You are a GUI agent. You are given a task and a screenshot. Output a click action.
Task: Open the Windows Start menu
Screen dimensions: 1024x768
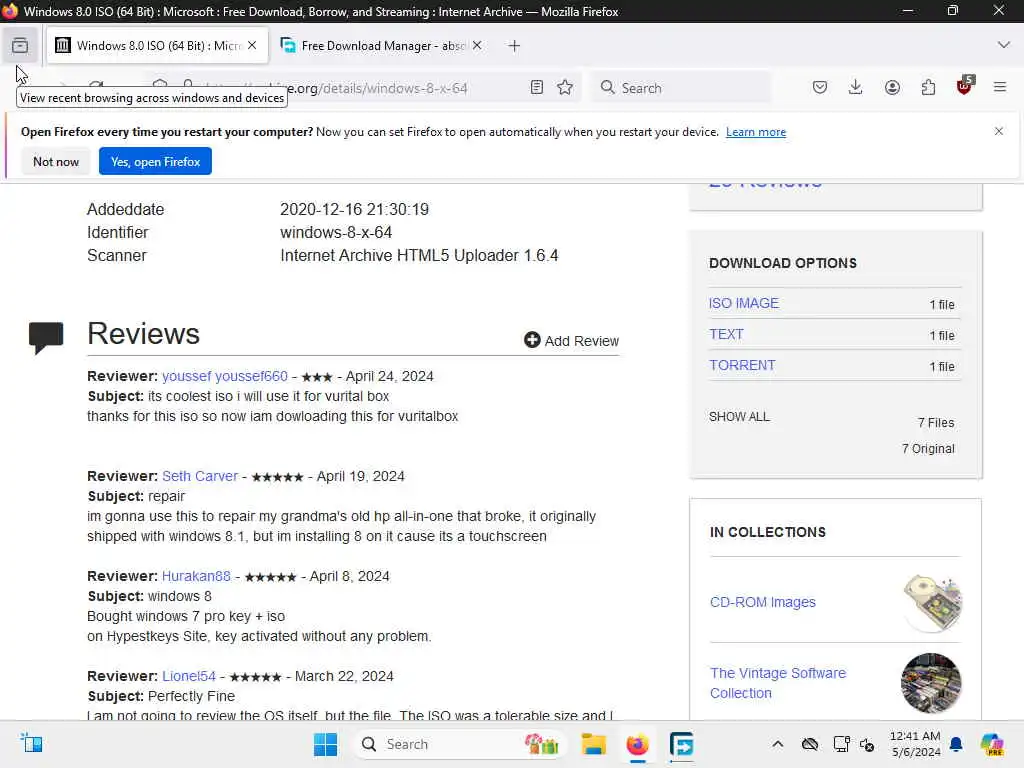coord(325,744)
